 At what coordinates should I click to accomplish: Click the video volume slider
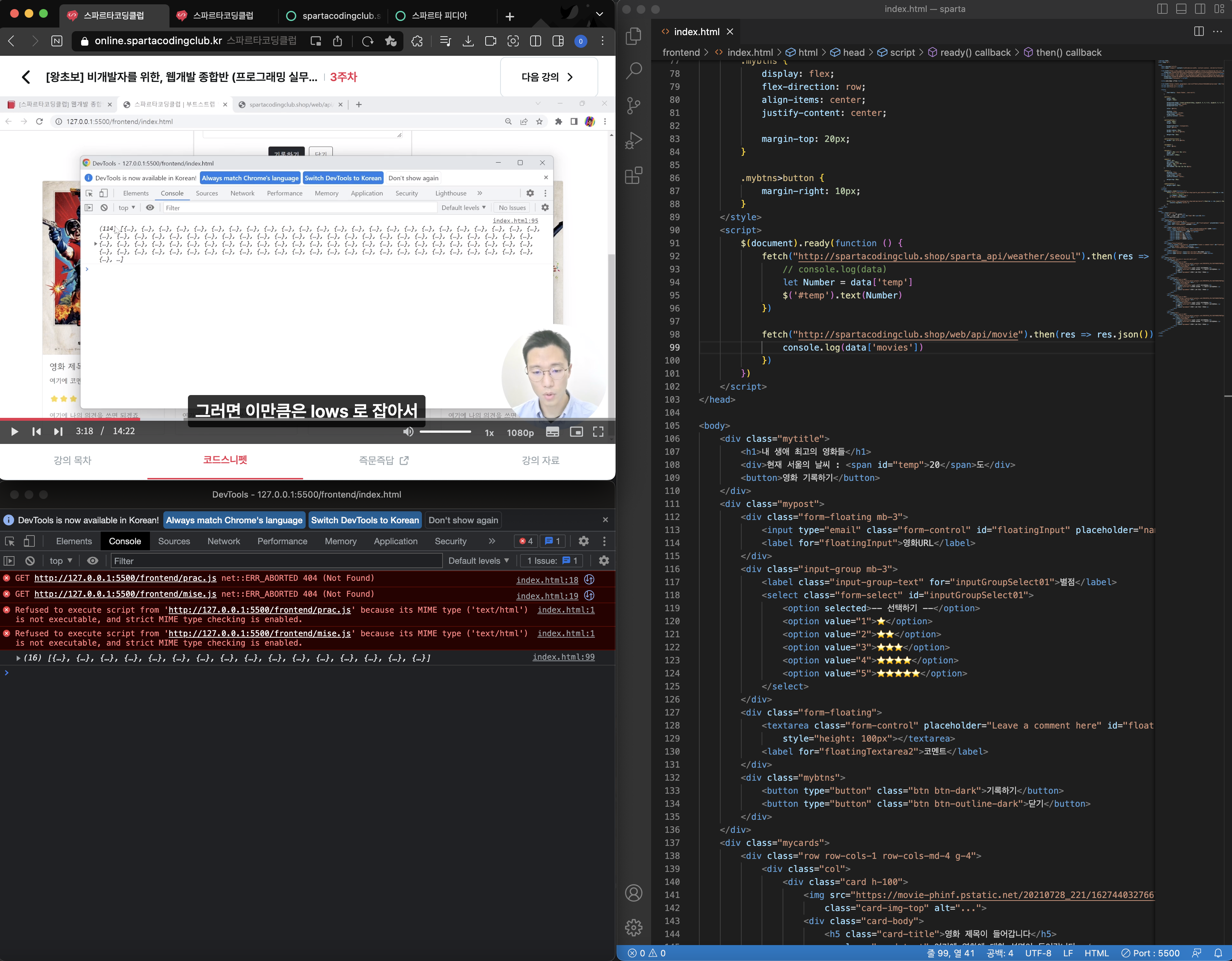tap(445, 432)
